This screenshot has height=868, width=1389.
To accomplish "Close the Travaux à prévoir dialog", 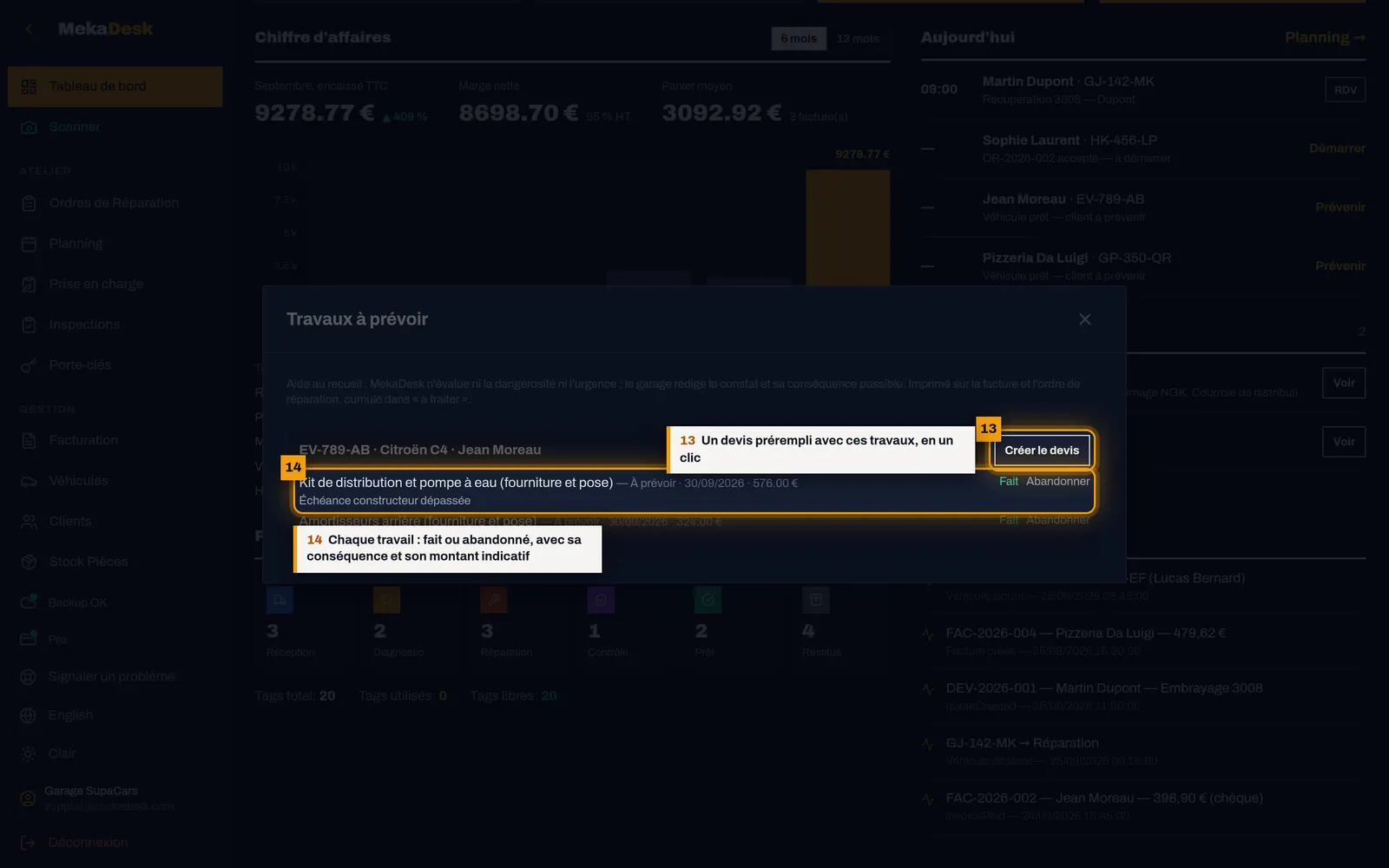I will click(x=1085, y=319).
